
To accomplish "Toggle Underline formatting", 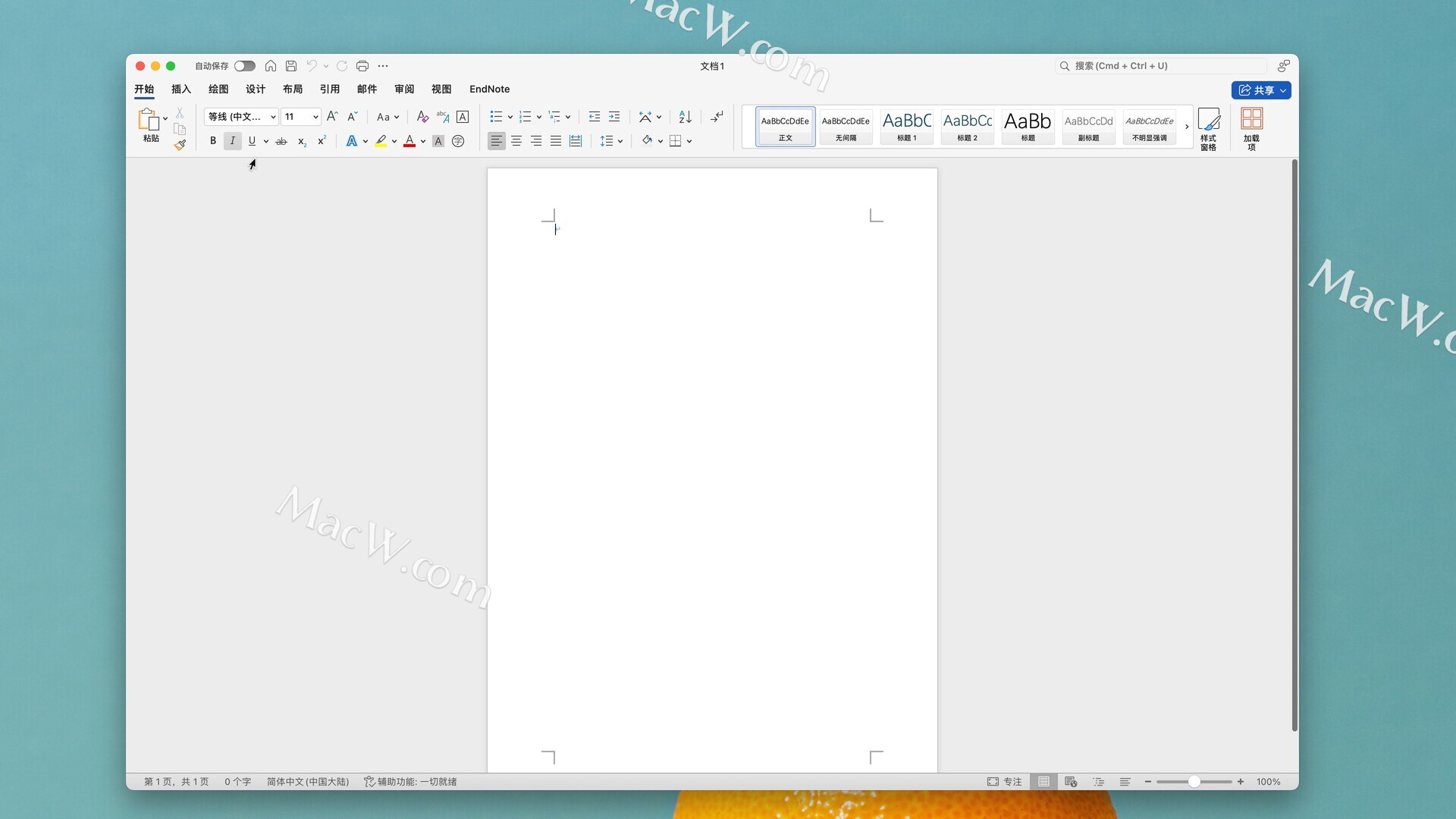I will click(252, 141).
